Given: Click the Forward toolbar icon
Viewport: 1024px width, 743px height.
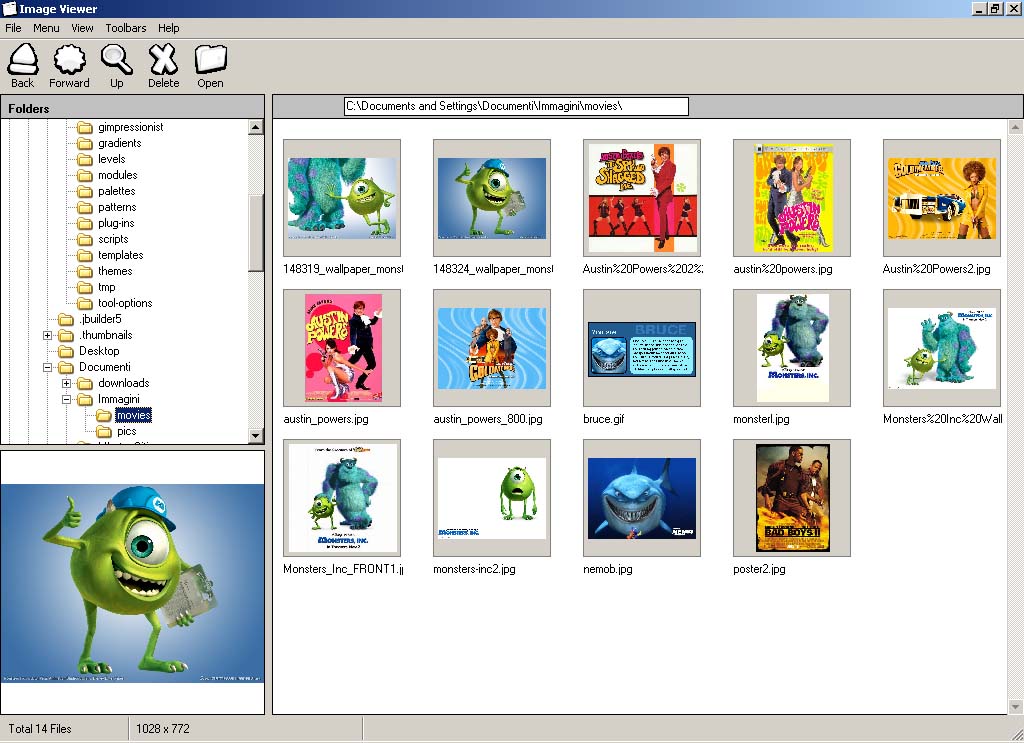Looking at the screenshot, I should point(69,62).
